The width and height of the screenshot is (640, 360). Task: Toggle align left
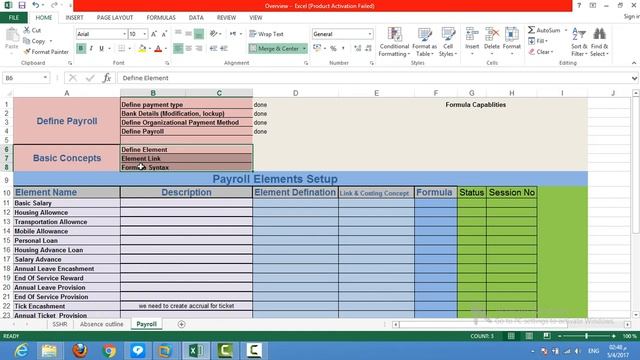click(x=178, y=49)
